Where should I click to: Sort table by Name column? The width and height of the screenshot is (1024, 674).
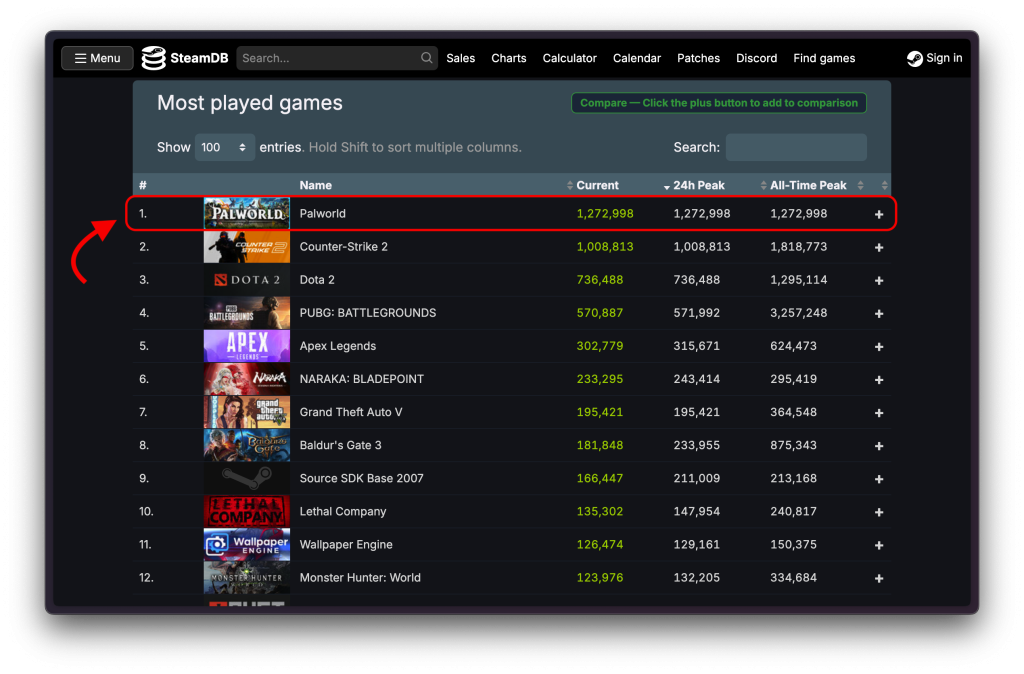tap(315, 185)
